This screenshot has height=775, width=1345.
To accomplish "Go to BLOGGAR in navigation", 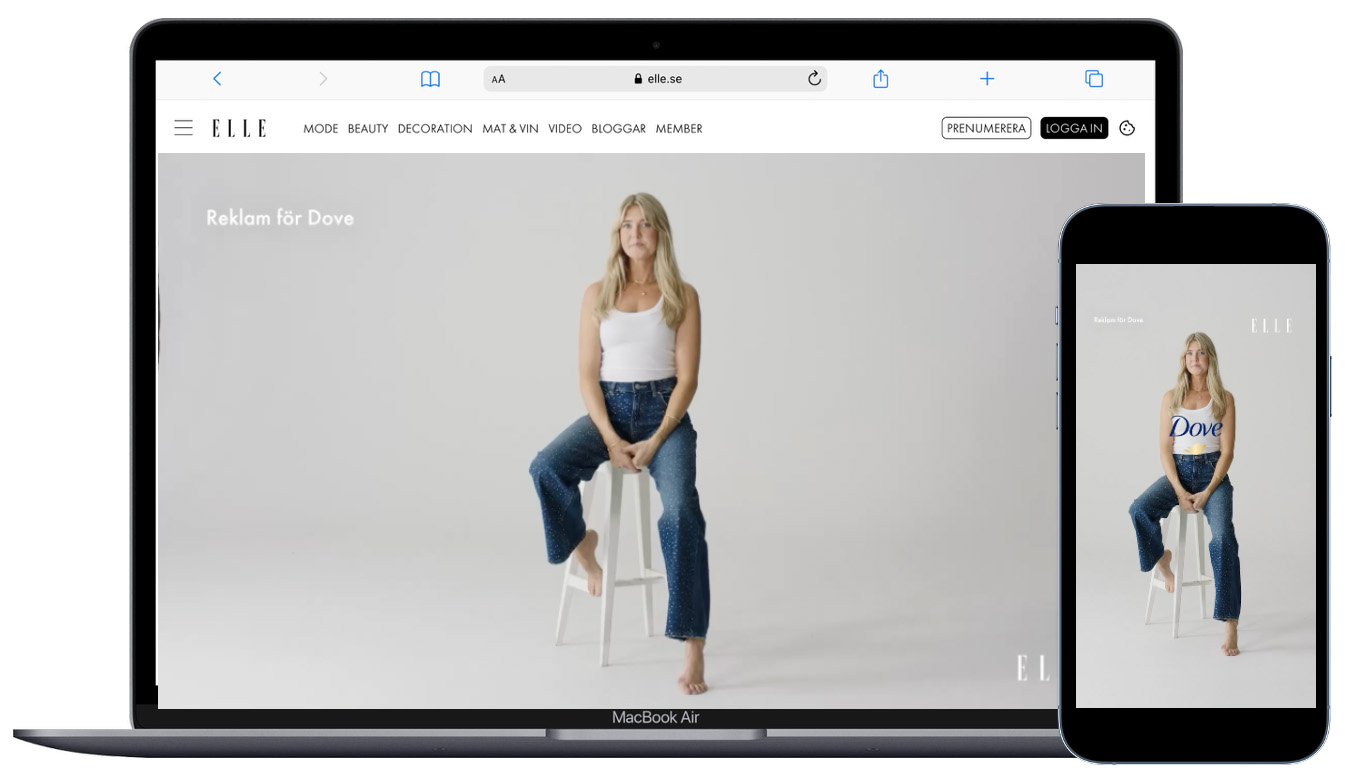I will point(618,129).
